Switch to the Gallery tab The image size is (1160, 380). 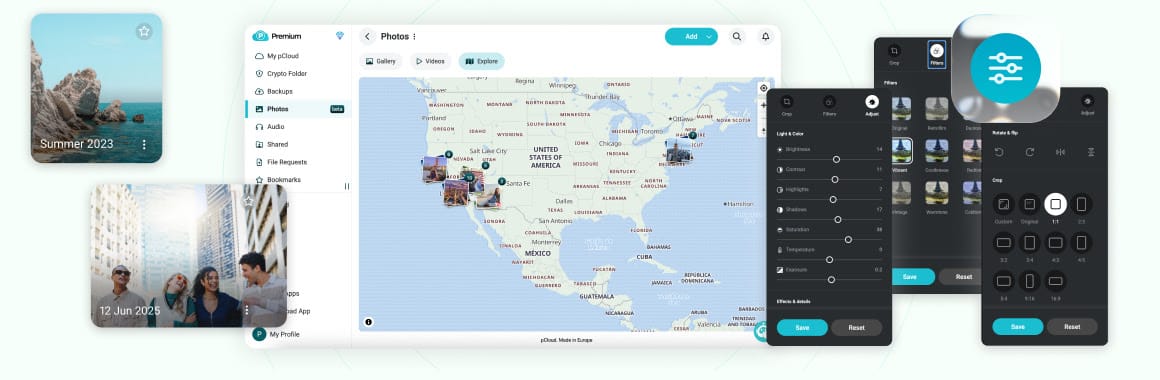click(x=381, y=61)
